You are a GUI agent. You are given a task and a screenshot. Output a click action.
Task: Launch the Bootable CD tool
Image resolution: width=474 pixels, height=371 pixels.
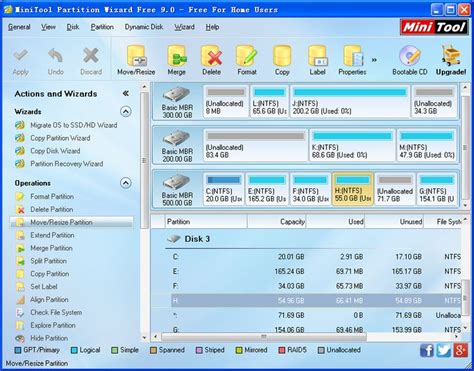tap(409, 56)
